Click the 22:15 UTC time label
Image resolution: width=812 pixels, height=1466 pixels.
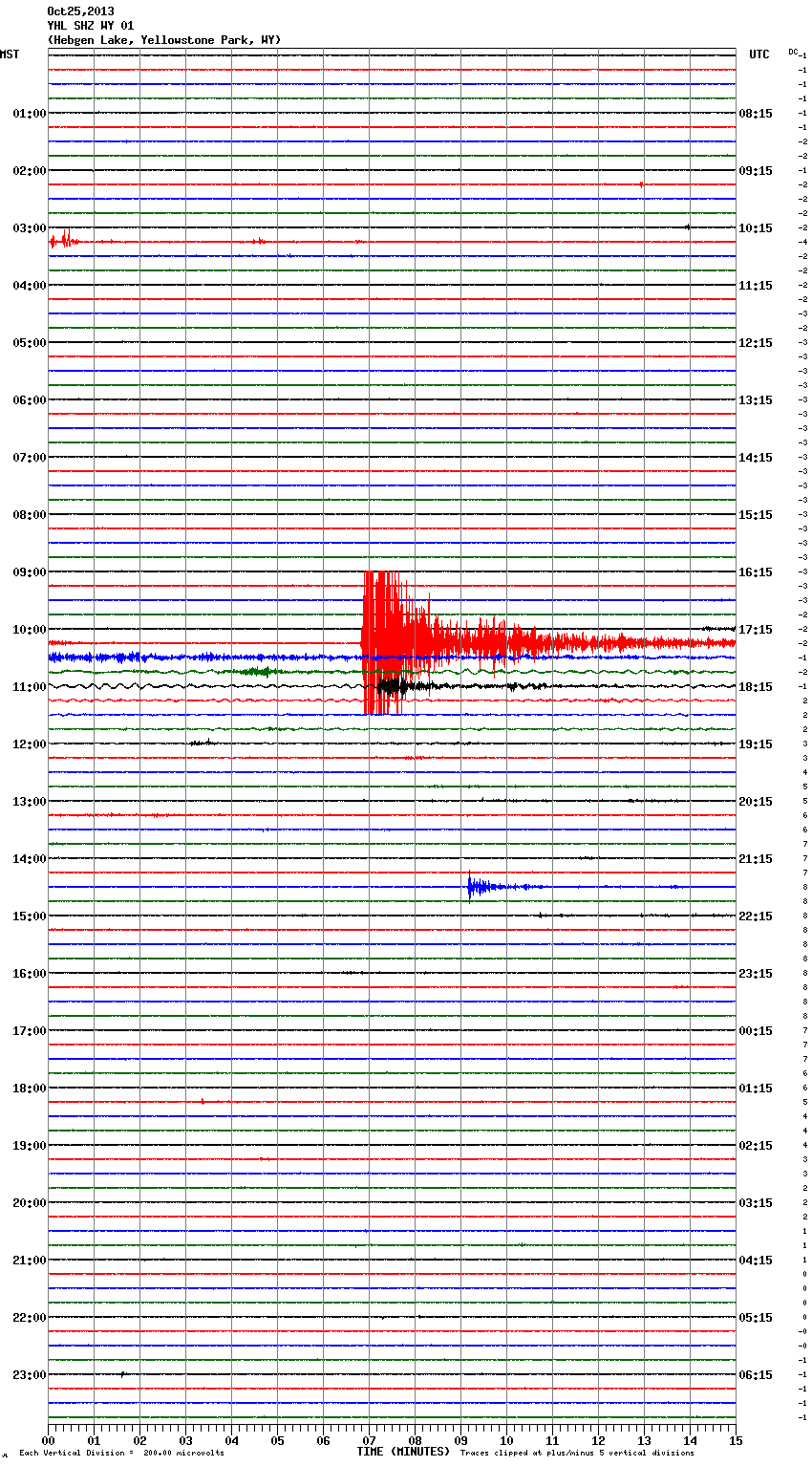[x=756, y=916]
